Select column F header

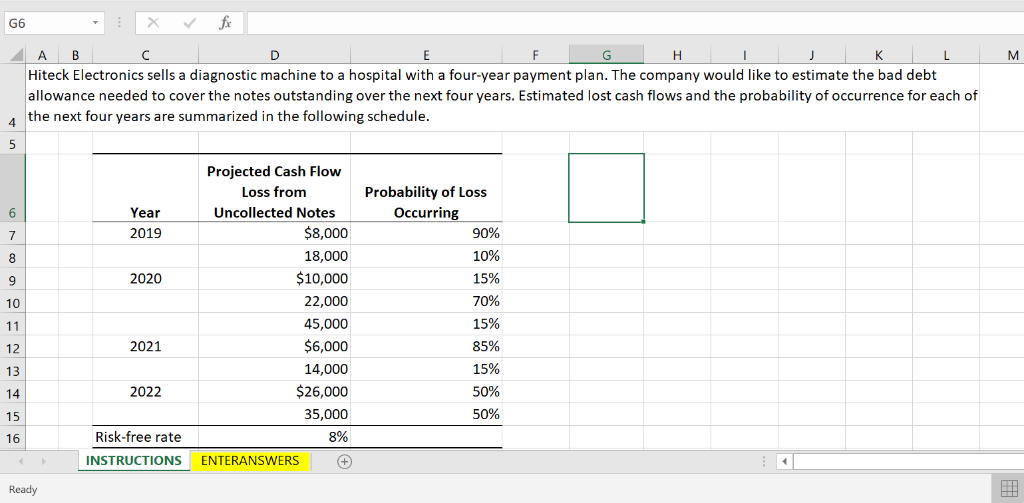536,56
